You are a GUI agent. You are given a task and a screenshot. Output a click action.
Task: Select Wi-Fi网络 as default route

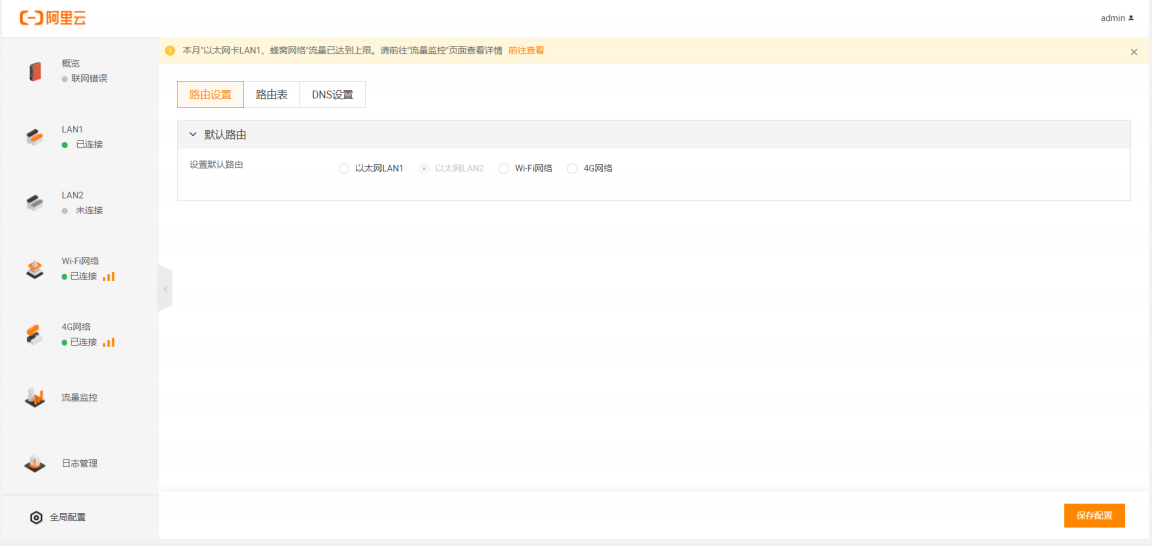[x=504, y=169]
